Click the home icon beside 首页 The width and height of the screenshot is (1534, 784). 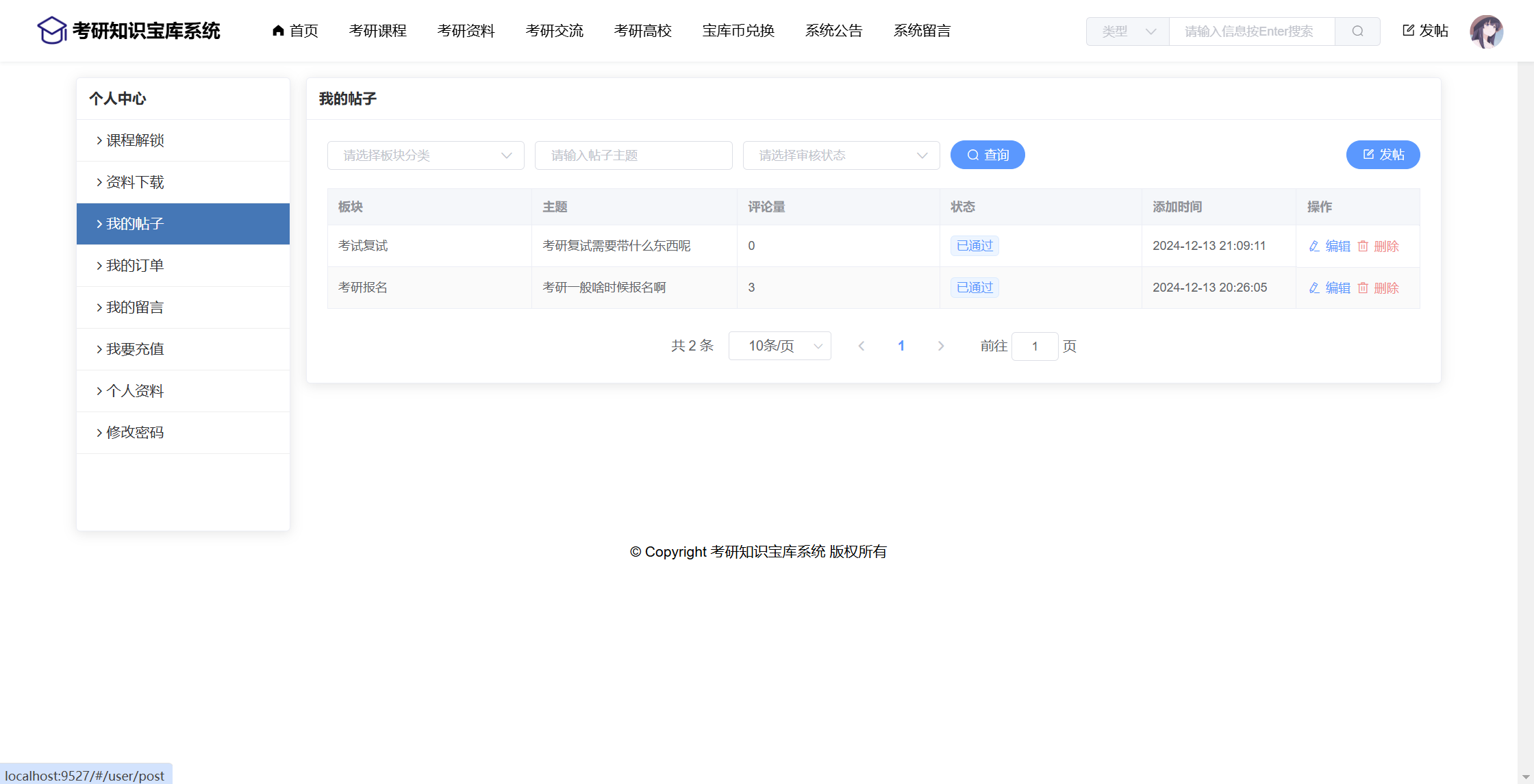[x=278, y=30]
